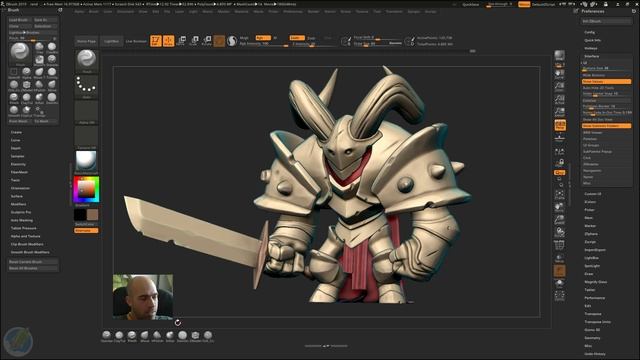Click the AAHalf icon

coord(560,112)
